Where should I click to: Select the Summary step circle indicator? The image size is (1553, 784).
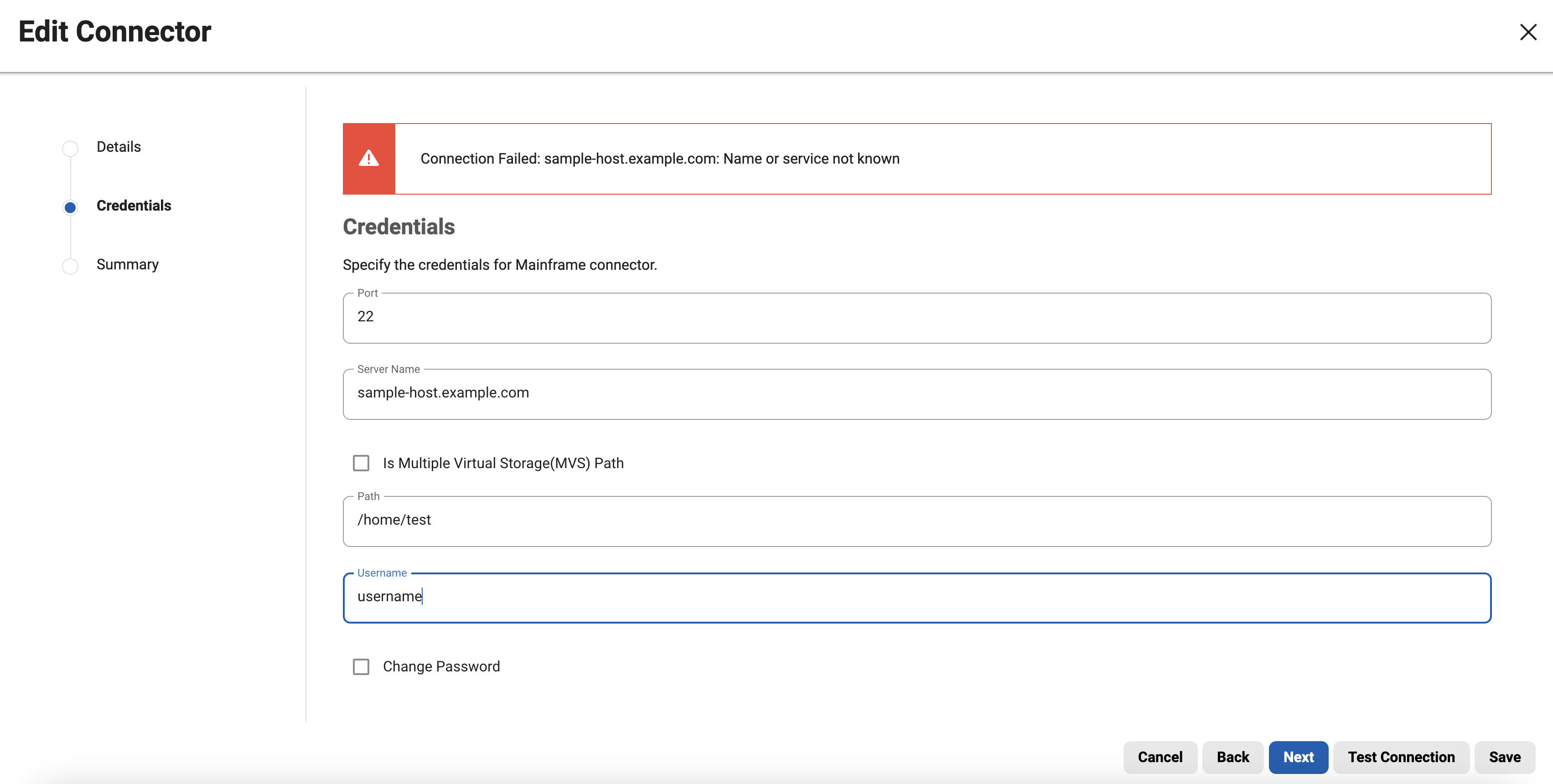coord(70,266)
